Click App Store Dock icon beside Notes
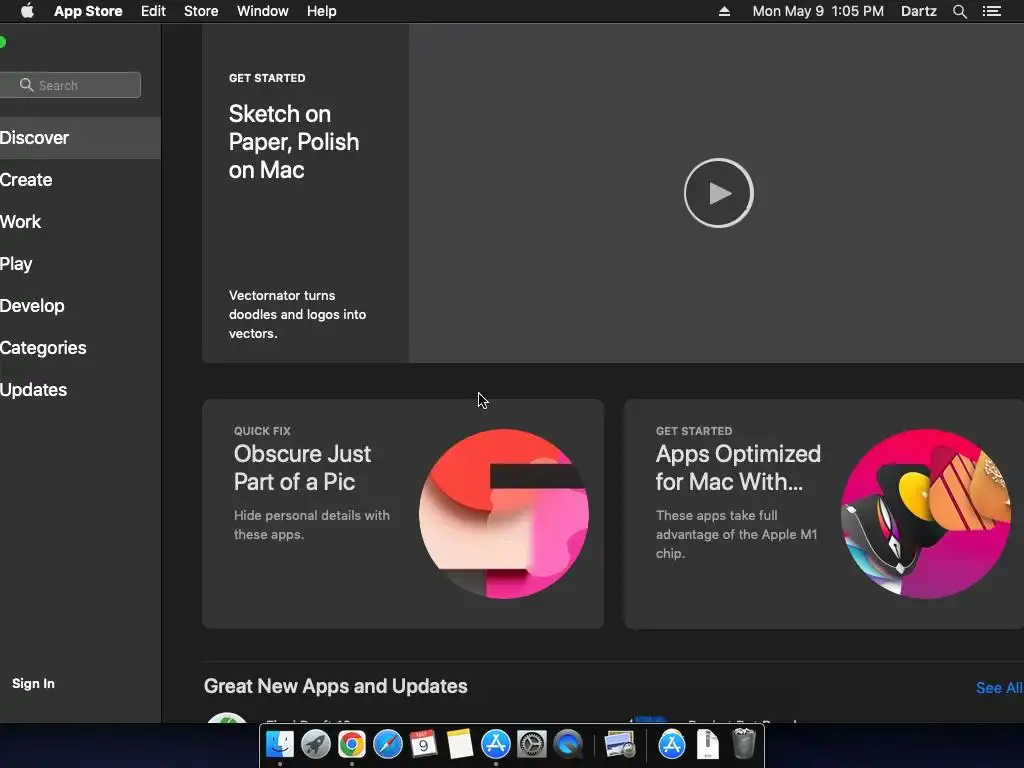This screenshot has height=768, width=1024. tap(496, 744)
